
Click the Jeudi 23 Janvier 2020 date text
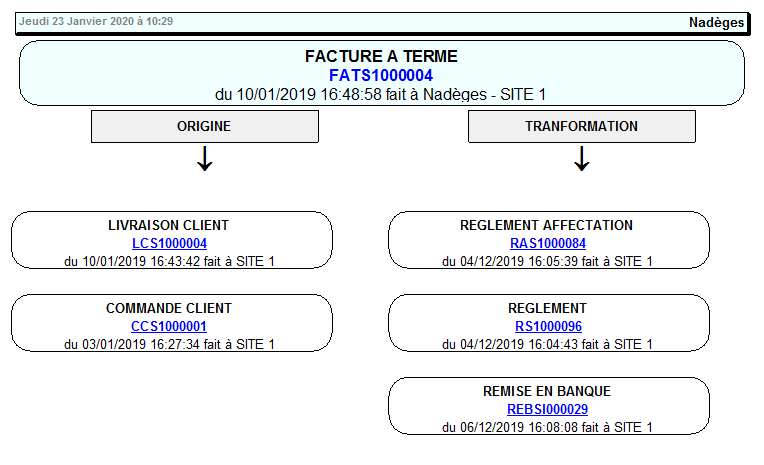[96, 21]
